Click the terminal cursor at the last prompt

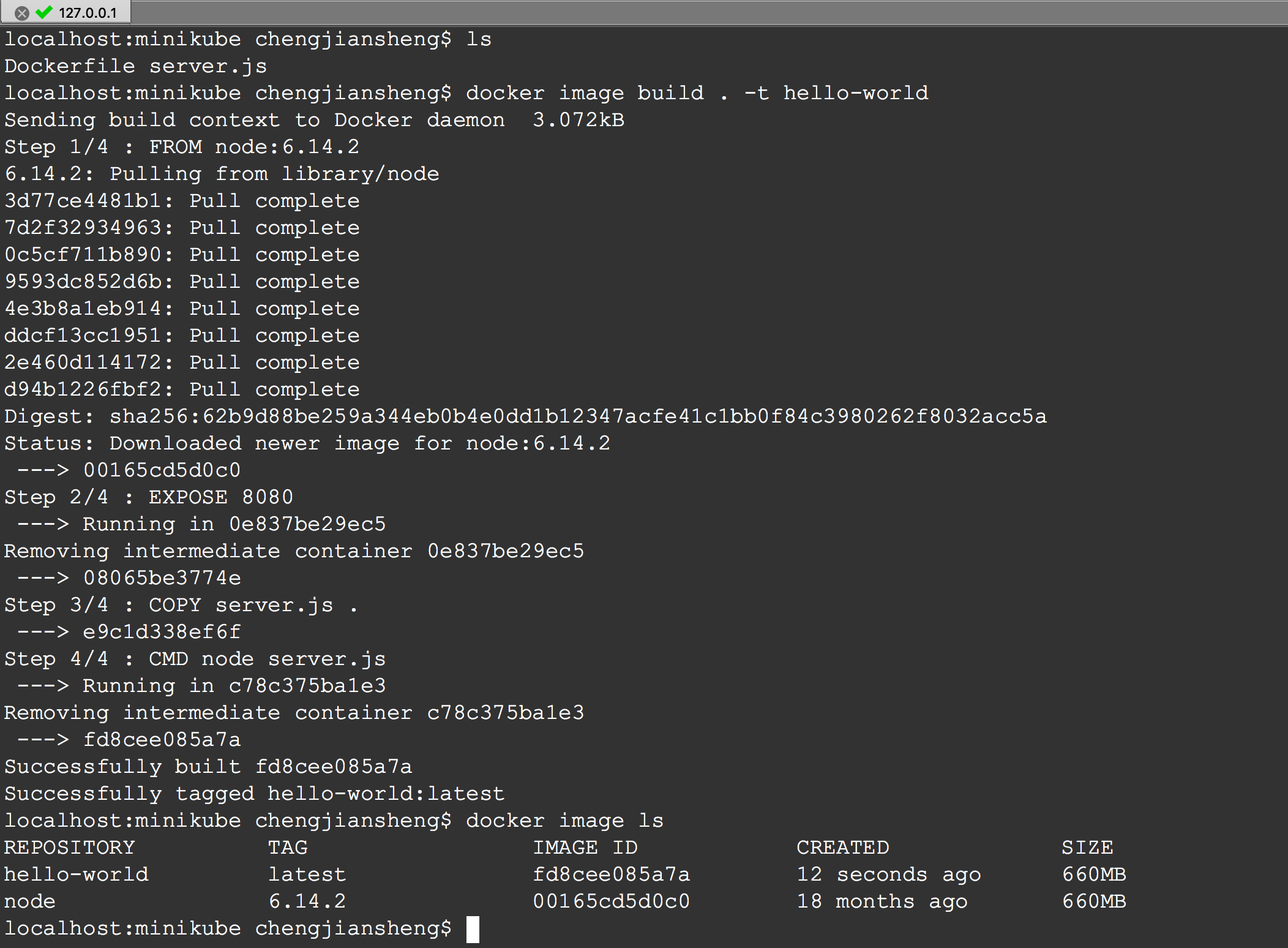click(473, 929)
